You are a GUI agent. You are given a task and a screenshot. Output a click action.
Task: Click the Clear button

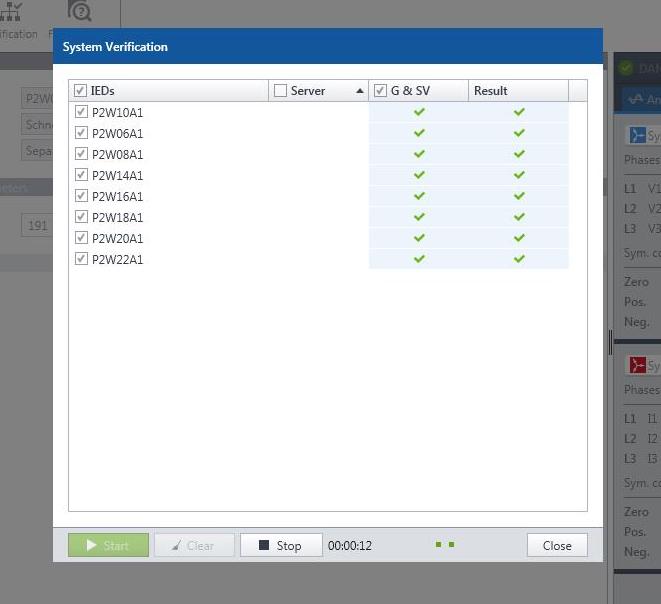pyautogui.click(x=194, y=545)
